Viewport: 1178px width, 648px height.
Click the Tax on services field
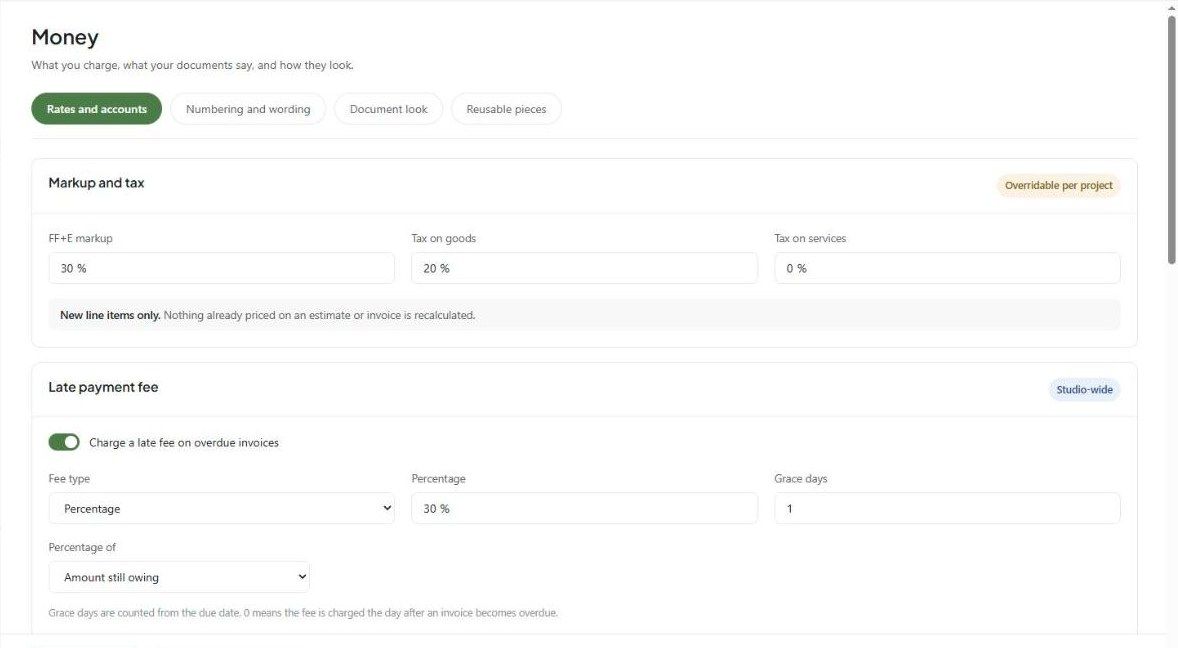coord(947,268)
